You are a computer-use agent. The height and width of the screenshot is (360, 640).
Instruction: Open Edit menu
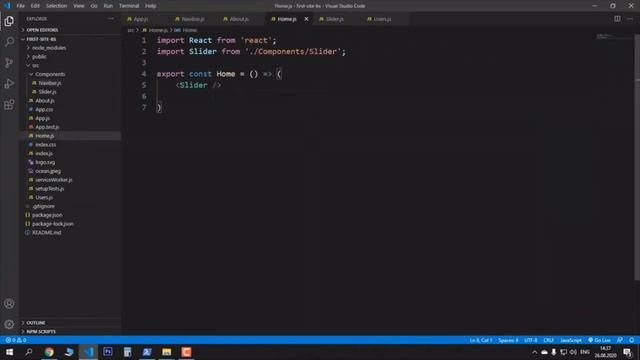coord(35,6)
